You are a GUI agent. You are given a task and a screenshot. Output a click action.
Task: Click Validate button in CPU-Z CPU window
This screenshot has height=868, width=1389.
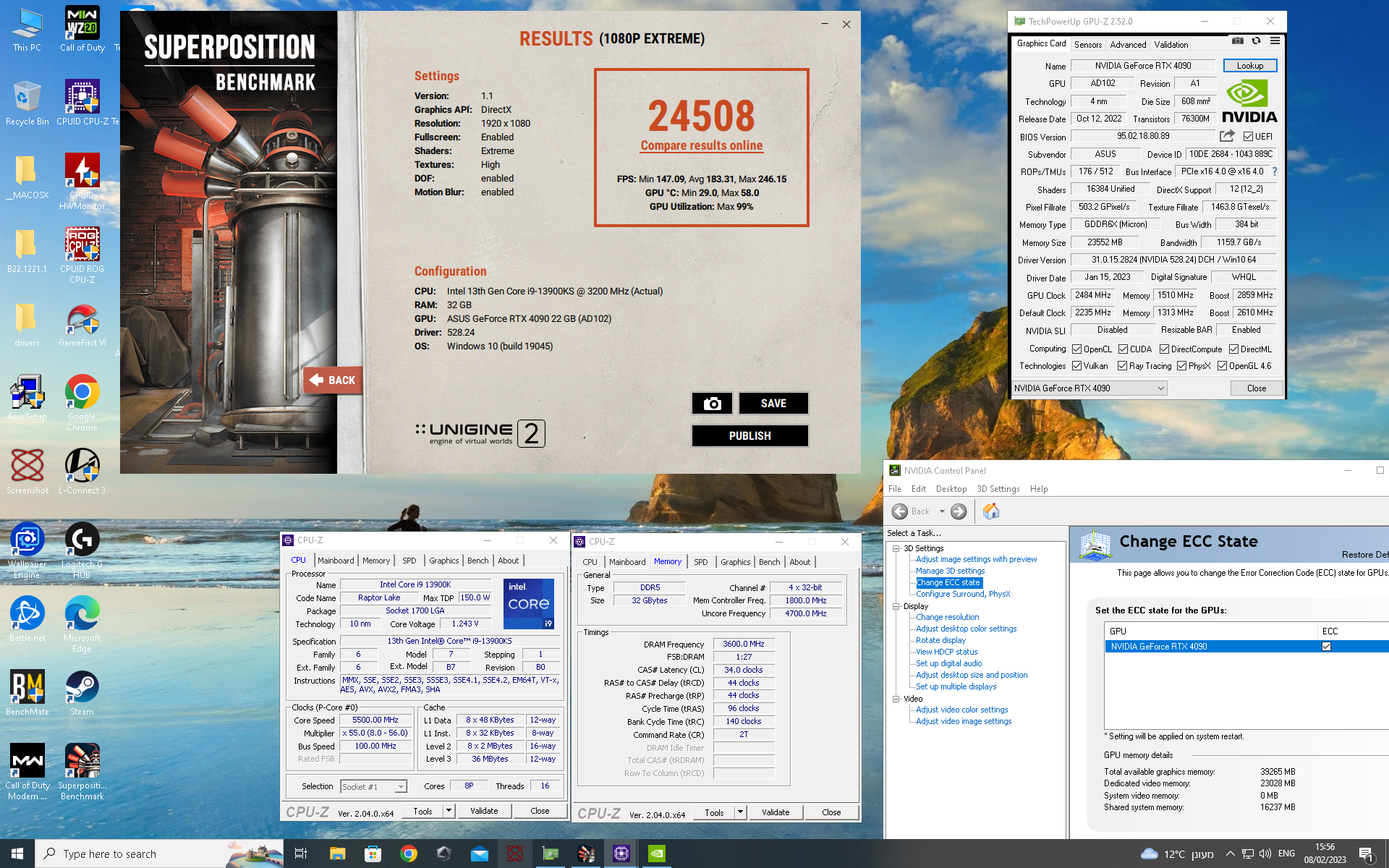click(x=484, y=811)
